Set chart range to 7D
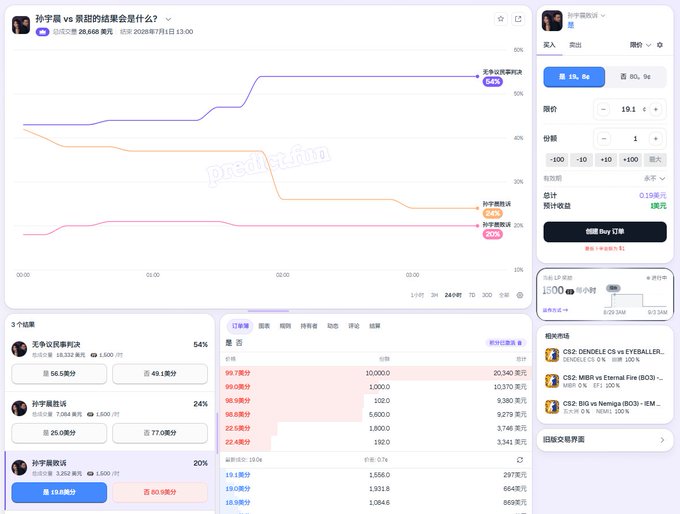 [472, 295]
